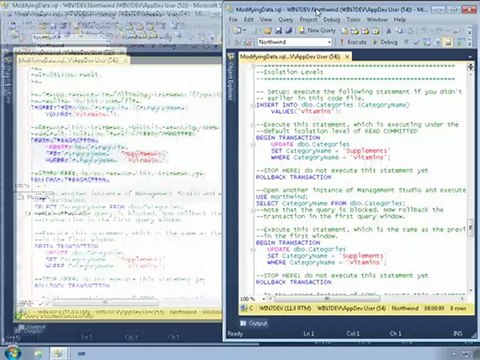Open the active documents list arrow
Viewport: 480px width, 360px height.
click(470, 57)
